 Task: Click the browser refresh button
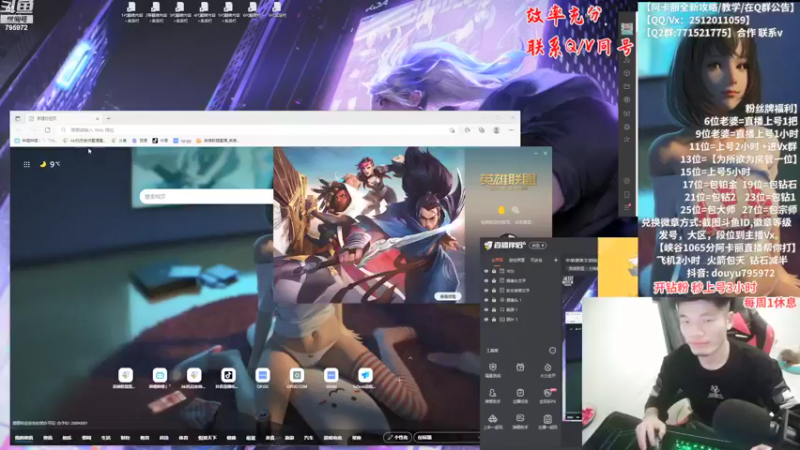click(47, 130)
